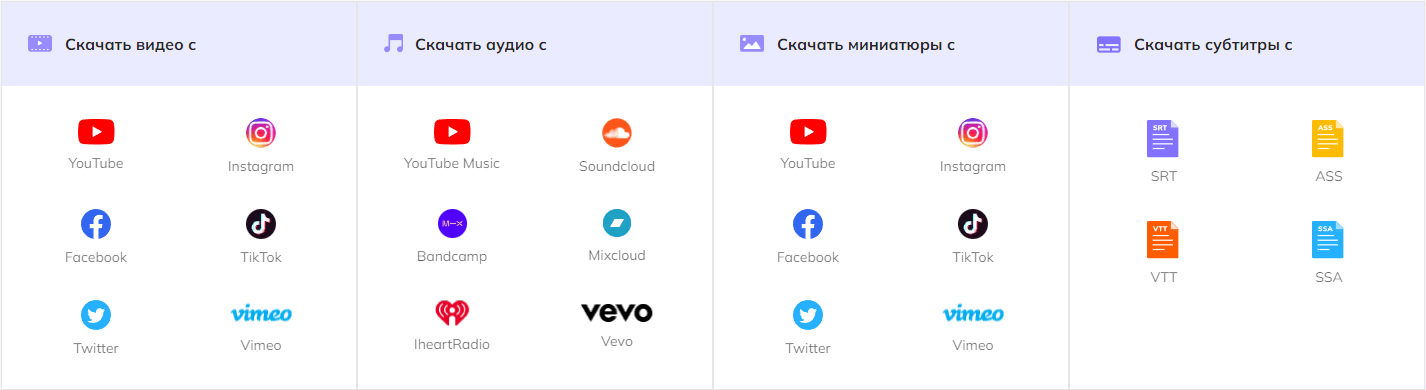This screenshot has height=390, width=1426.
Task: Choose the SRT subtitle file icon
Action: tap(1163, 139)
